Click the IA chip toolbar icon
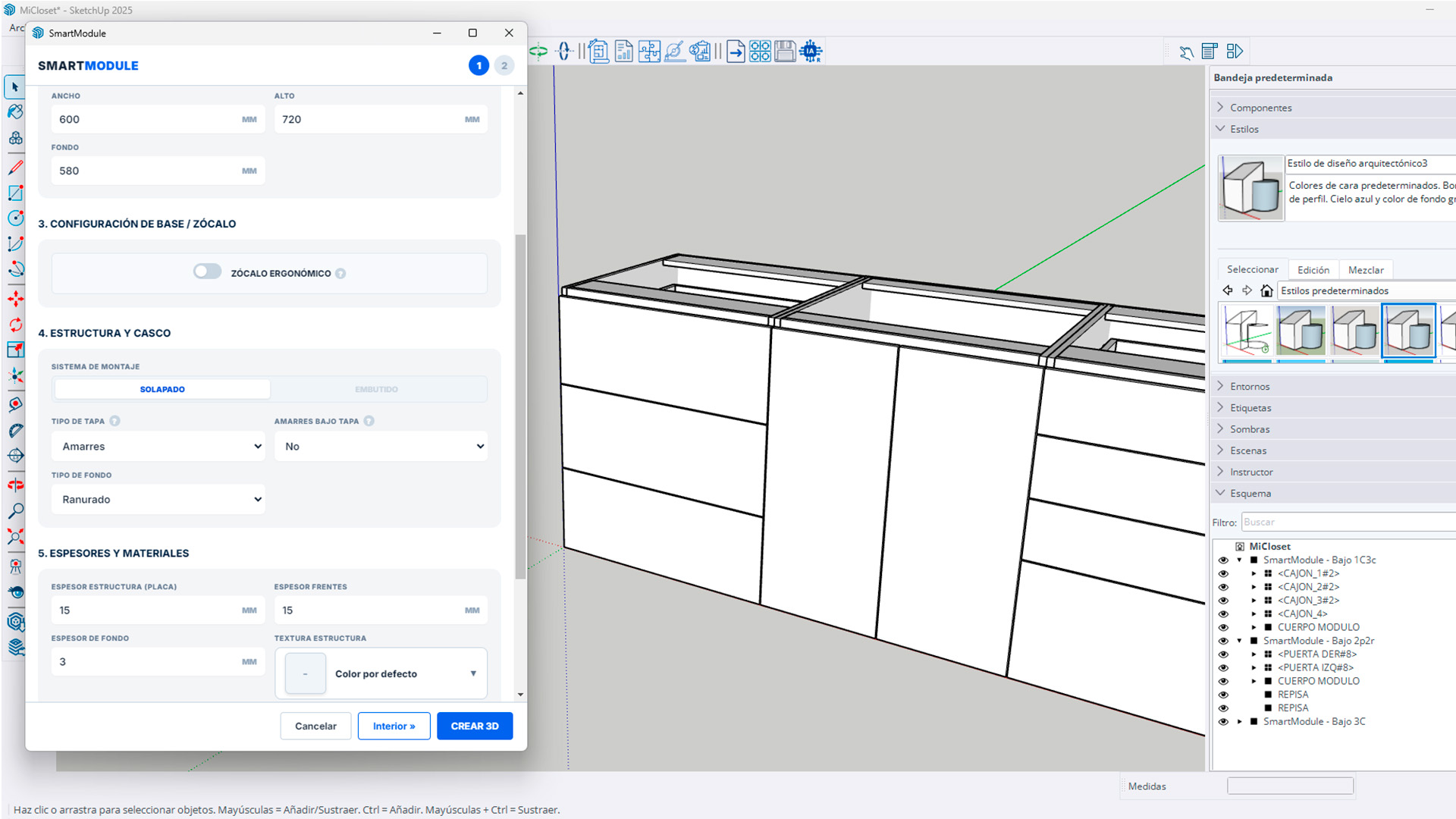Screen dimensions: 1456x819 click(811, 52)
